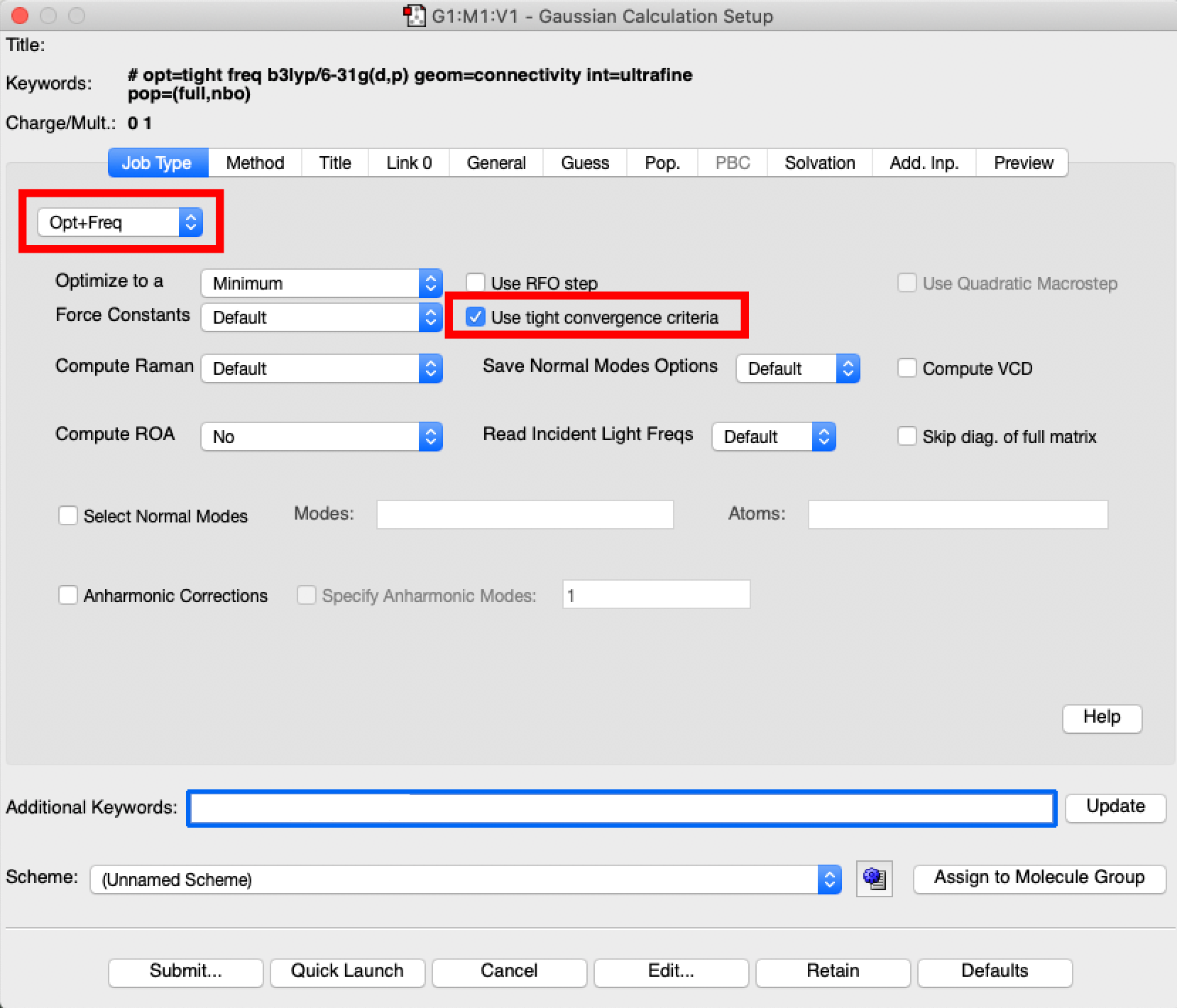The image size is (1177, 1008).
Task: Enable Anharmonic Corrections checkbox
Action: [x=68, y=595]
